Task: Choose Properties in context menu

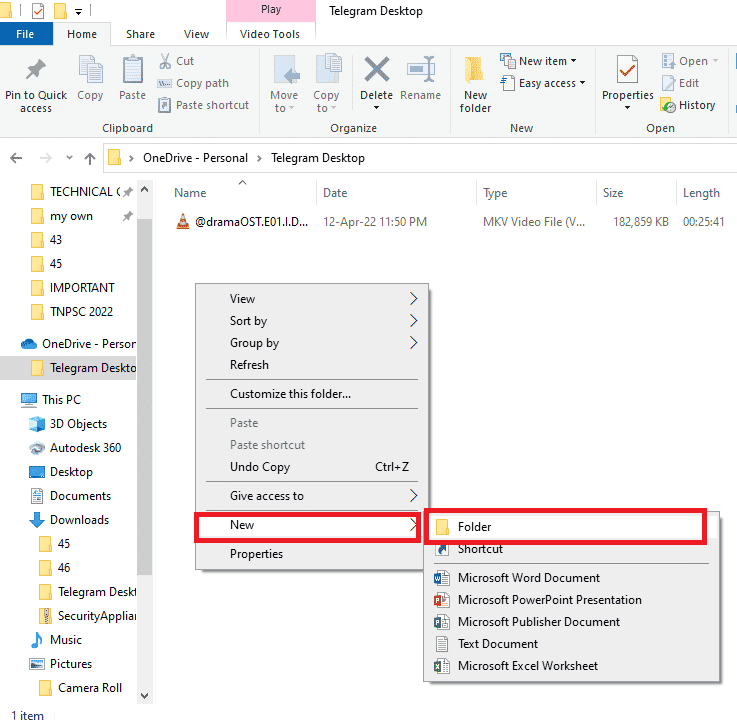Action: (310, 554)
